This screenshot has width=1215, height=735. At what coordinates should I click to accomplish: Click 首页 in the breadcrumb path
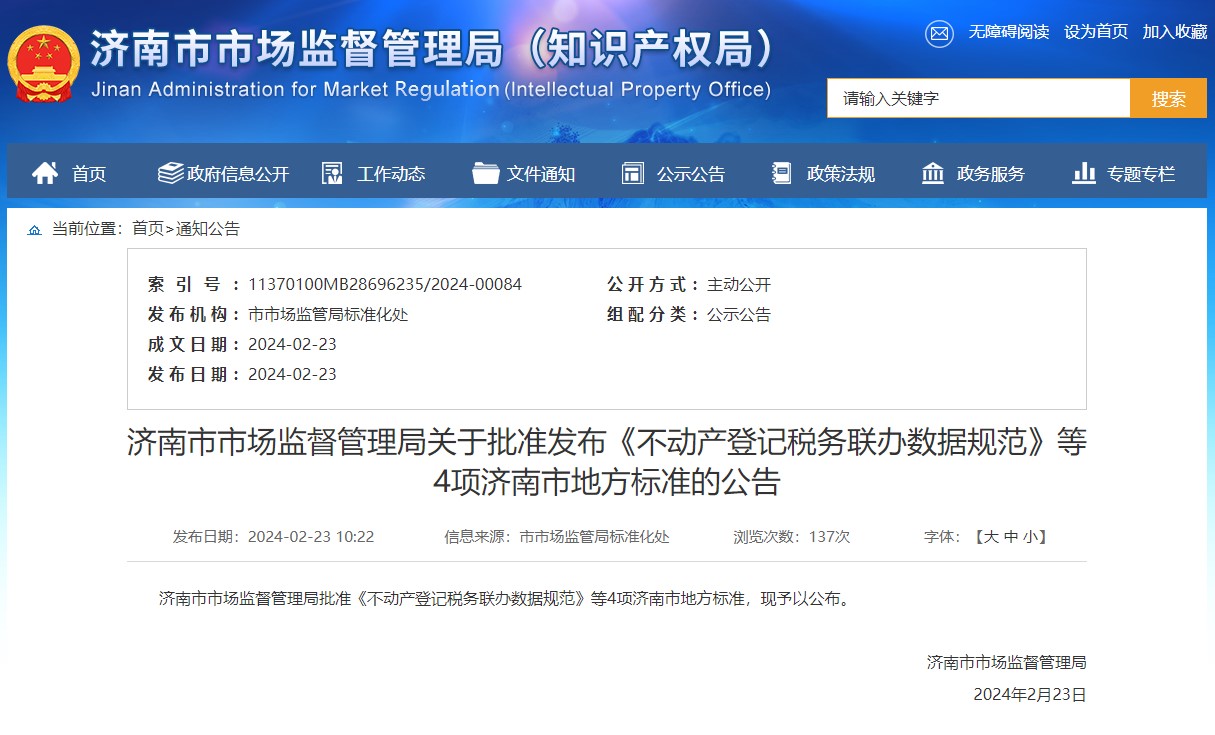pyautogui.click(x=148, y=229)
